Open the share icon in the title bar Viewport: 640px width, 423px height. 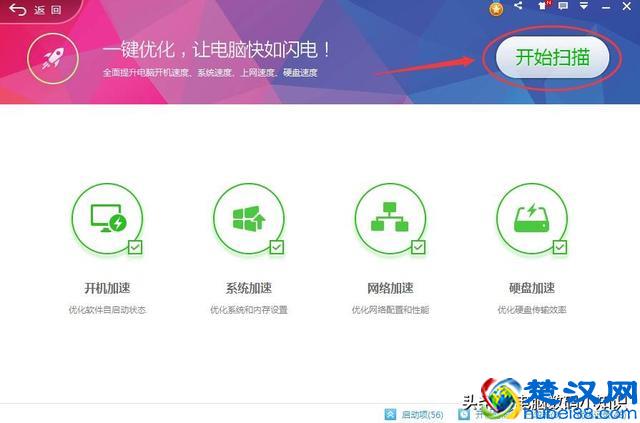click(x=518, y=6)
